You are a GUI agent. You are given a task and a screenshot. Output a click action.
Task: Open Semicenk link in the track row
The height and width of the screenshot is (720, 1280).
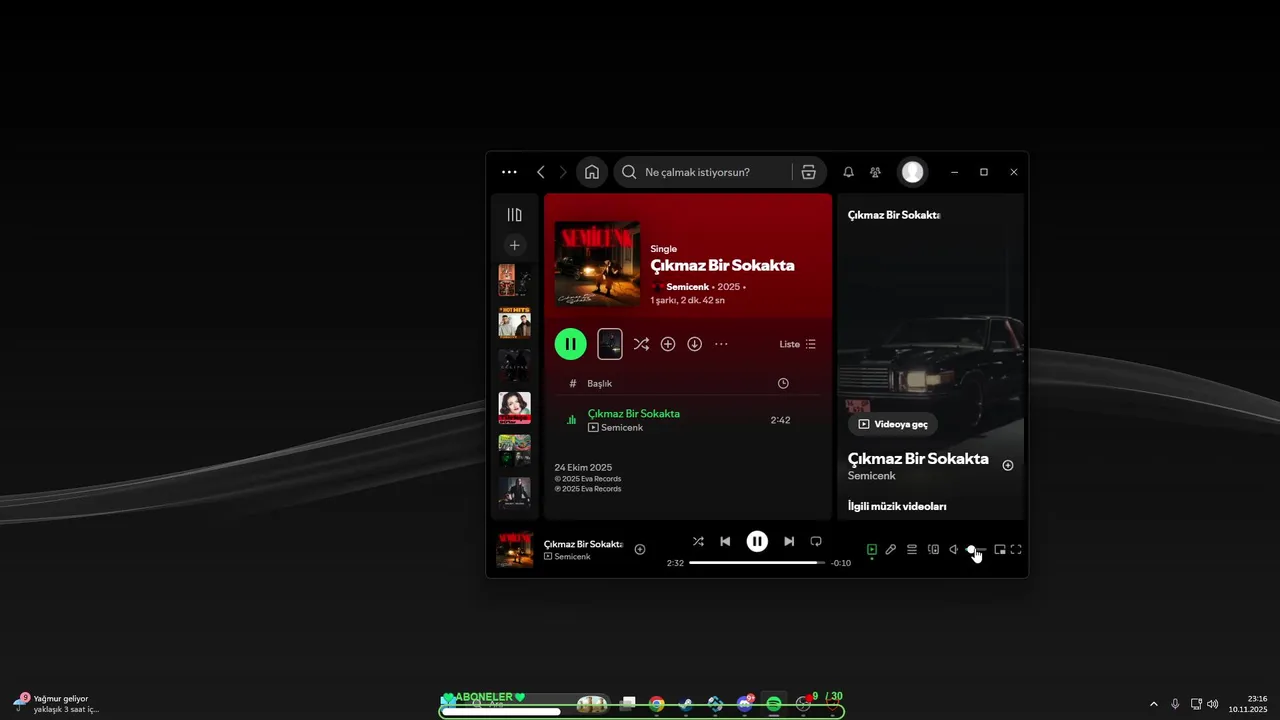[622, 427]
